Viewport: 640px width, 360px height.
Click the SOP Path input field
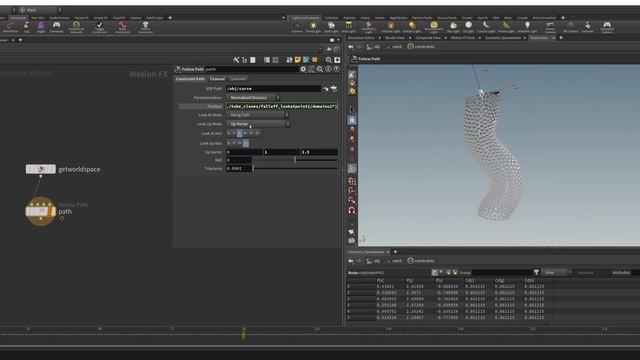pos(273,89)
